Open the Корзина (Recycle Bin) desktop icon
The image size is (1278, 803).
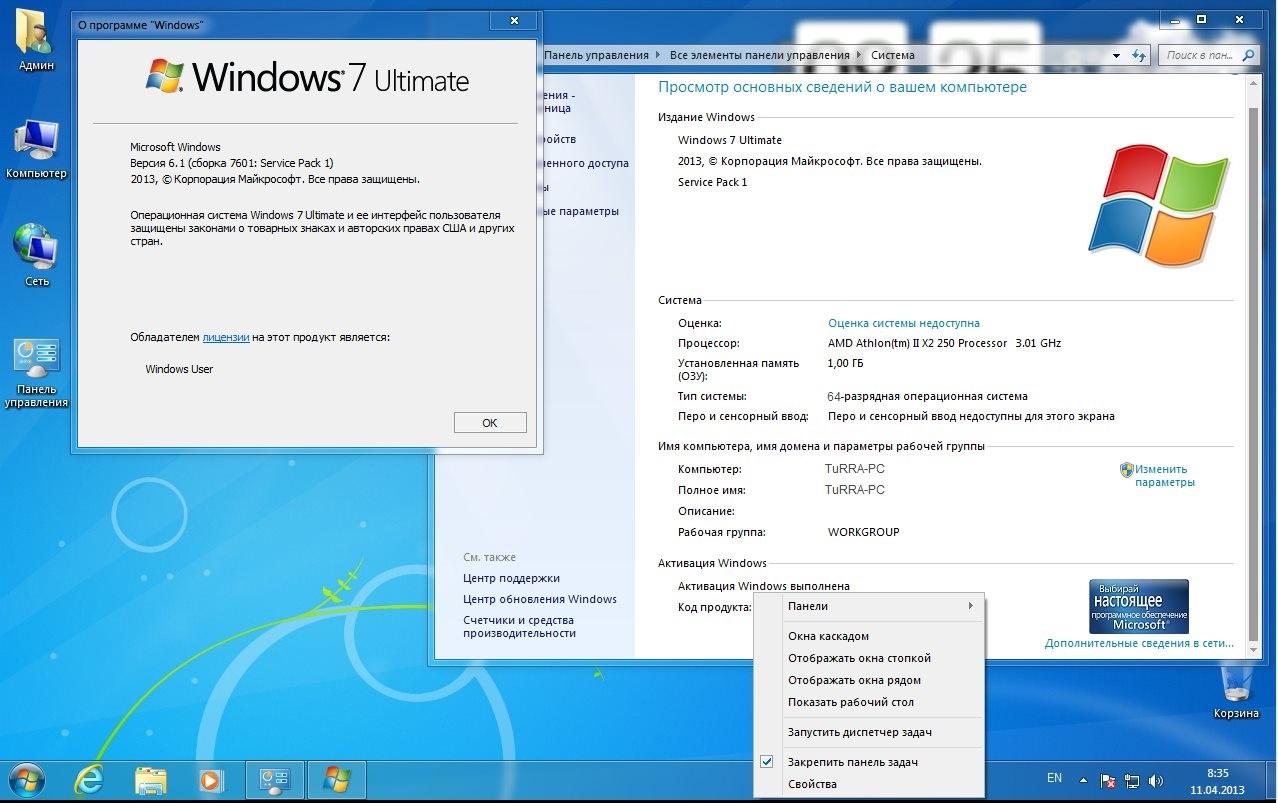1236,690
